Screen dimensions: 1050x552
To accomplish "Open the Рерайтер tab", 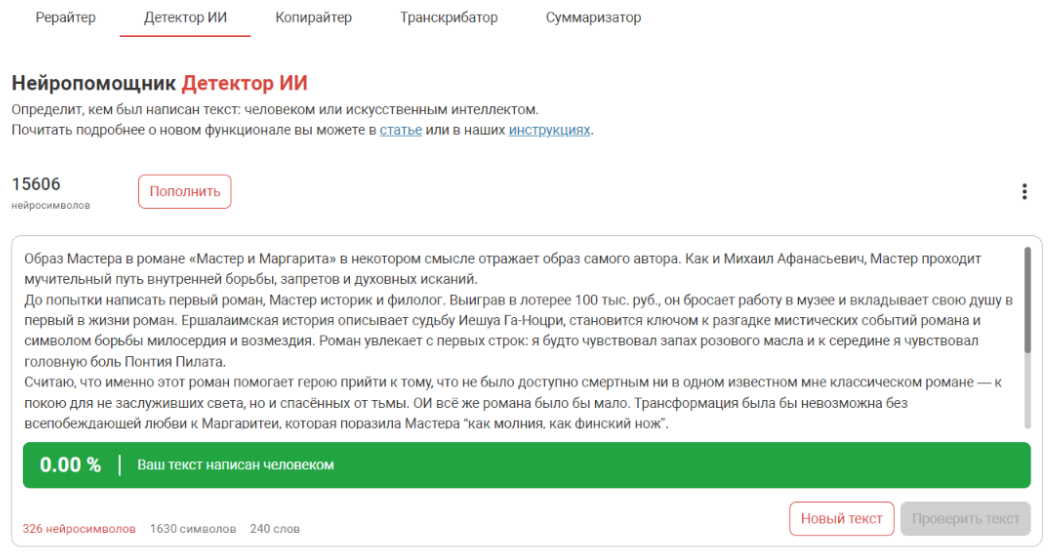I will 66,17.
